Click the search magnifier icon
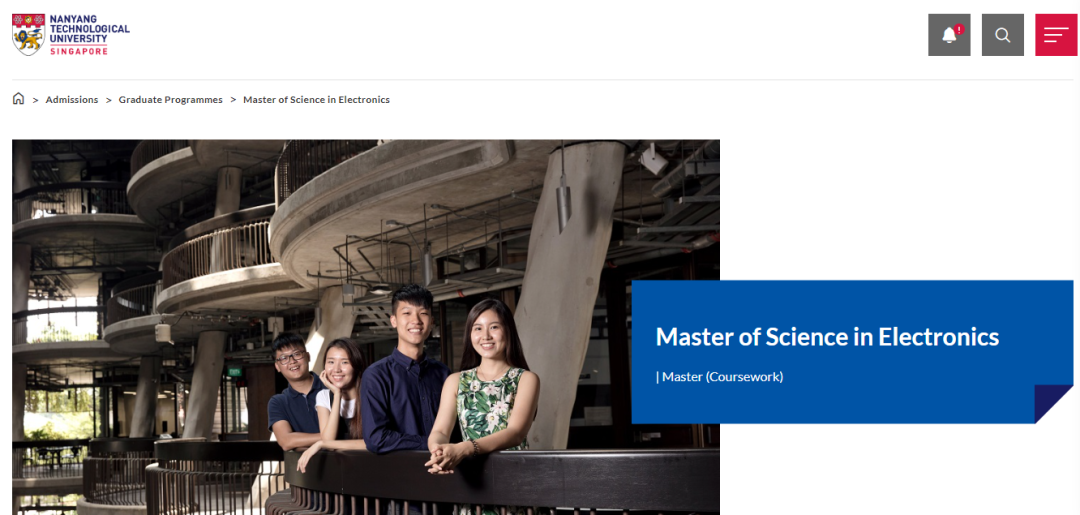This screenshot has height=515, width=1080. tap(1002, 35)
